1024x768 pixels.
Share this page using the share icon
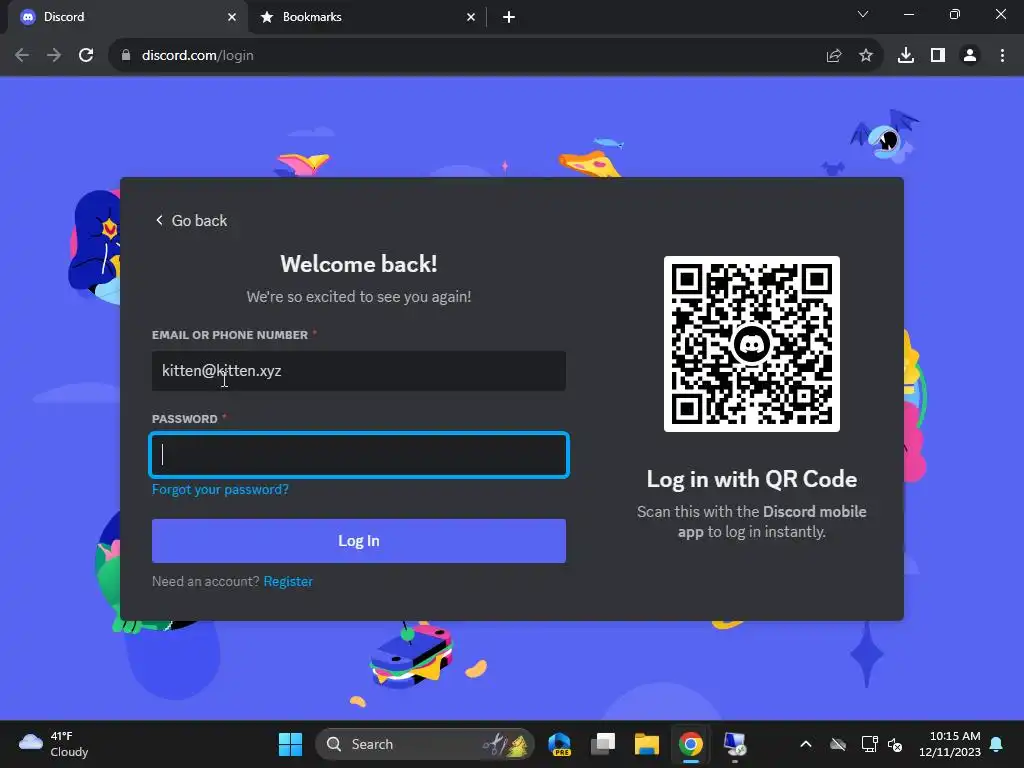pyautogui.click(x=833, y=56)
